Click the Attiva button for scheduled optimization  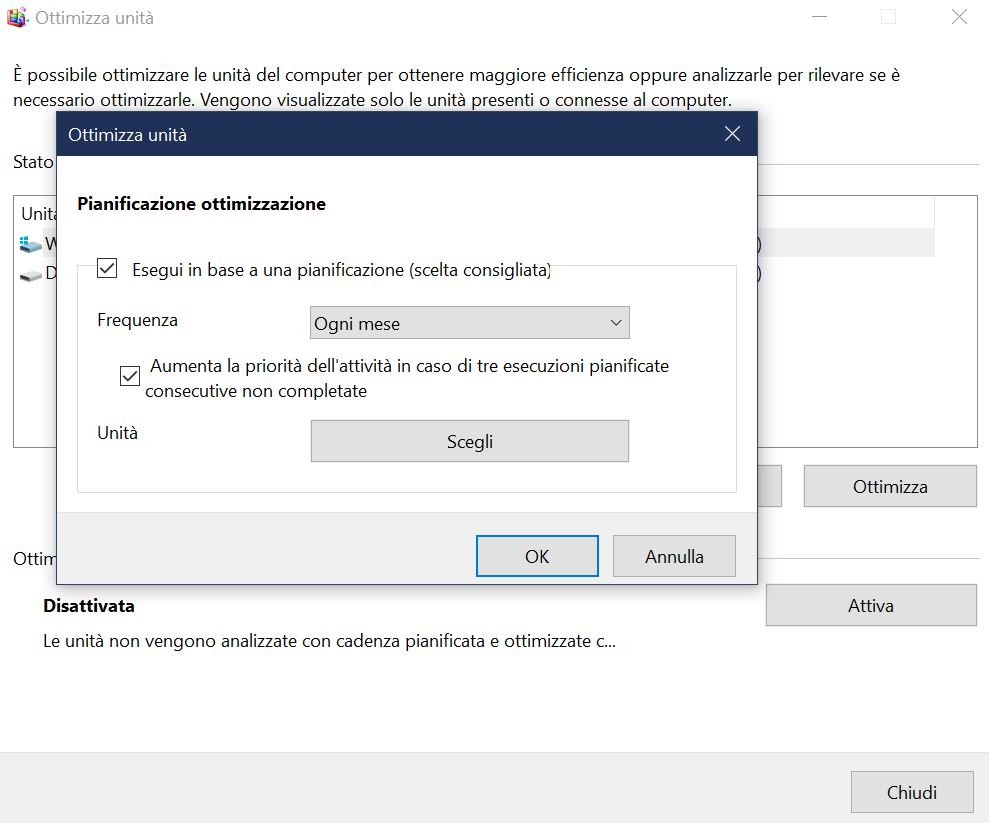pyautogui.click(x=871, y=605)
